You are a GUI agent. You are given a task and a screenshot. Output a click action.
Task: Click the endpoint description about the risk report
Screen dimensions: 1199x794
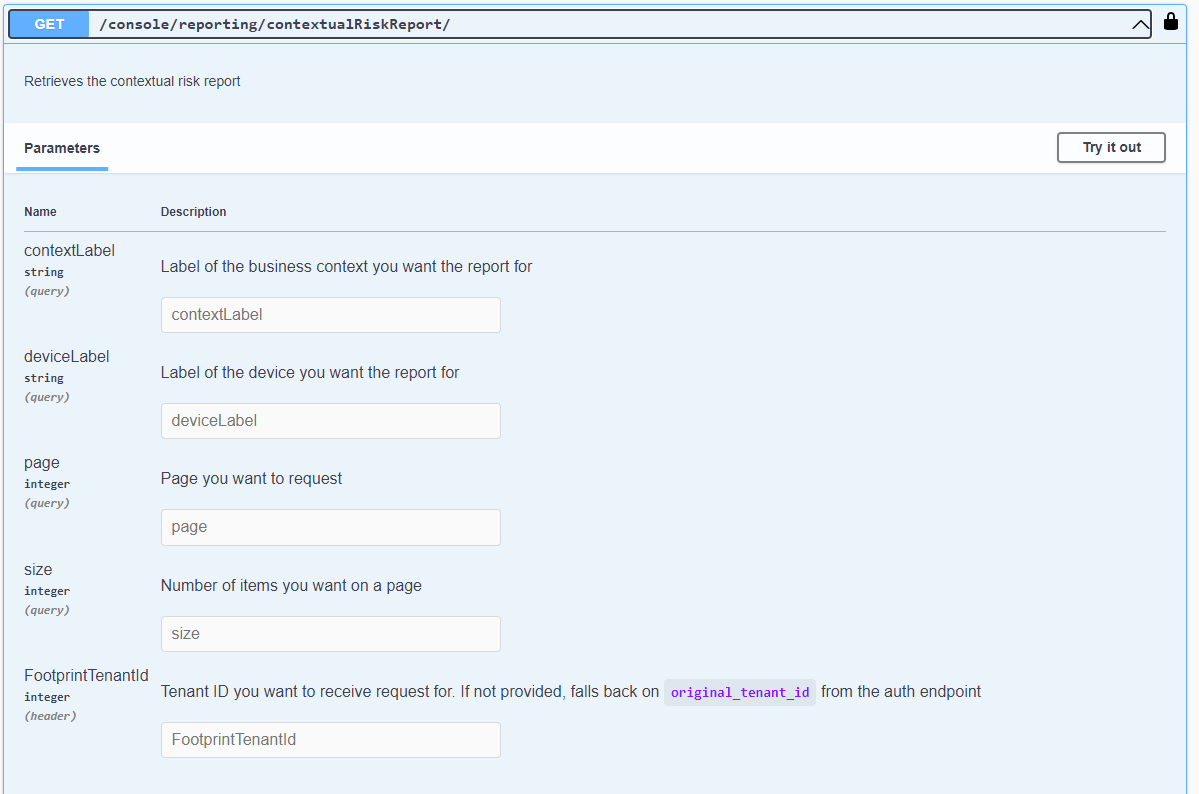(x=132, y=81)
